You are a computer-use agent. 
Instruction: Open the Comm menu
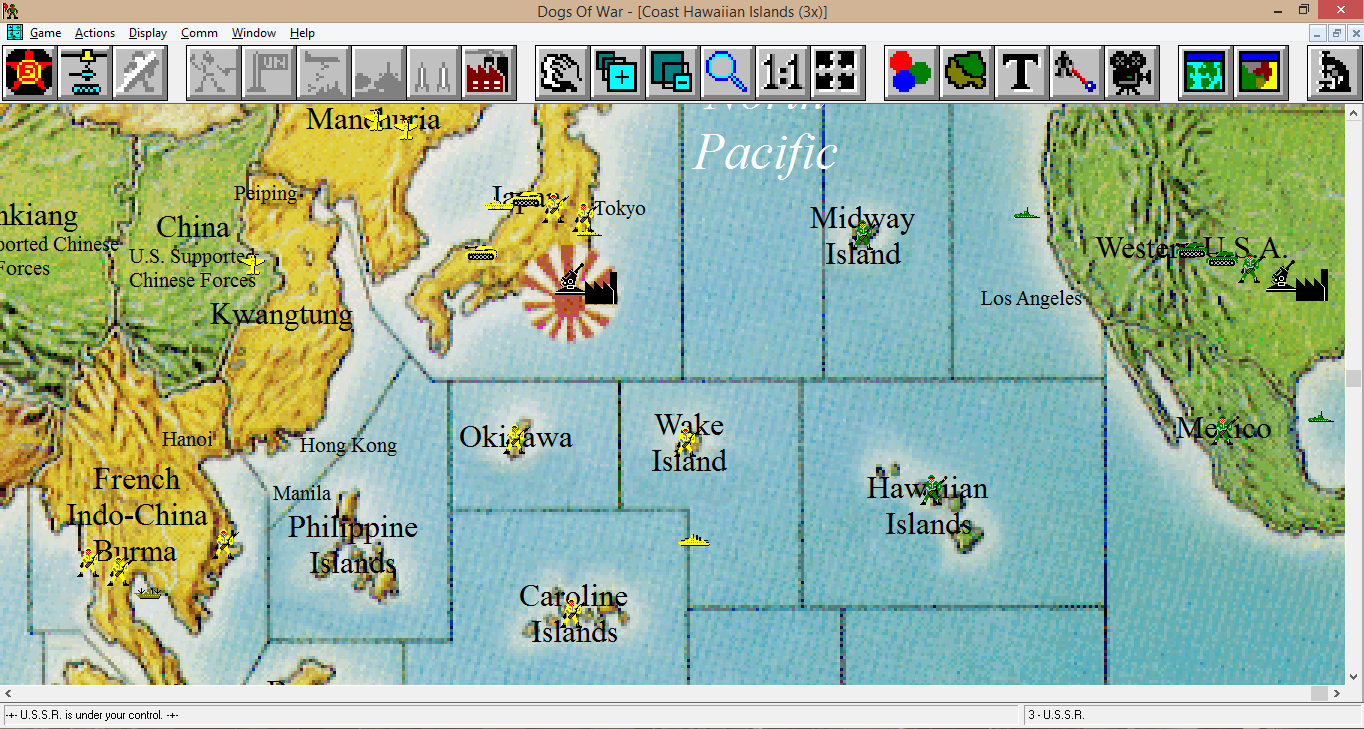coord(199,33)
